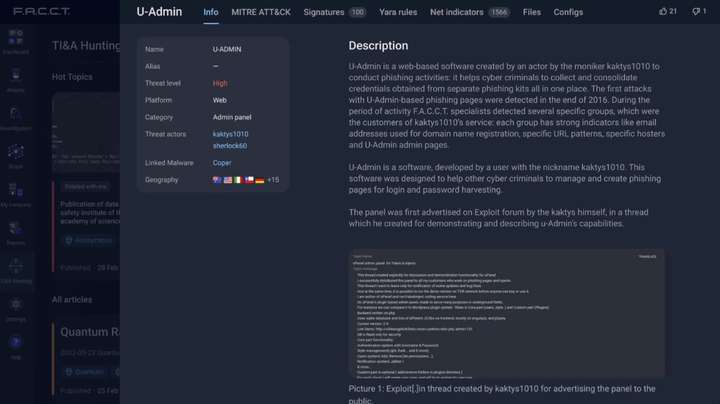This screenshot has width=720, height=404.
Task: Click the Germany flag in Geography
Action: pos(259,180)
